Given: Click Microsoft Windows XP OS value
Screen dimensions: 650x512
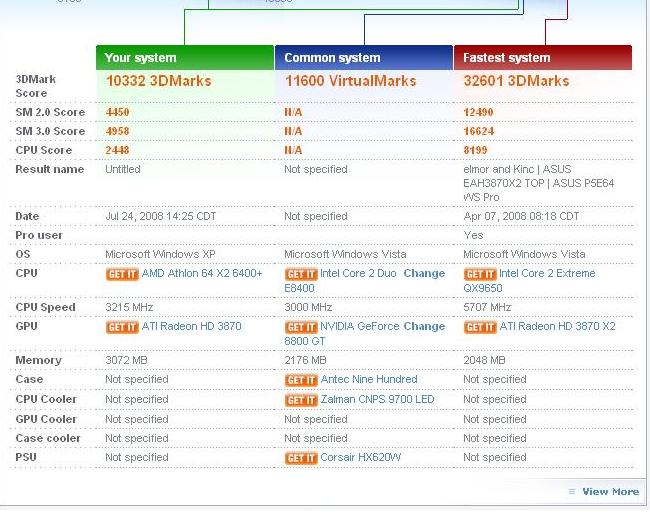Looking at the screenshot, I should 160,254.
